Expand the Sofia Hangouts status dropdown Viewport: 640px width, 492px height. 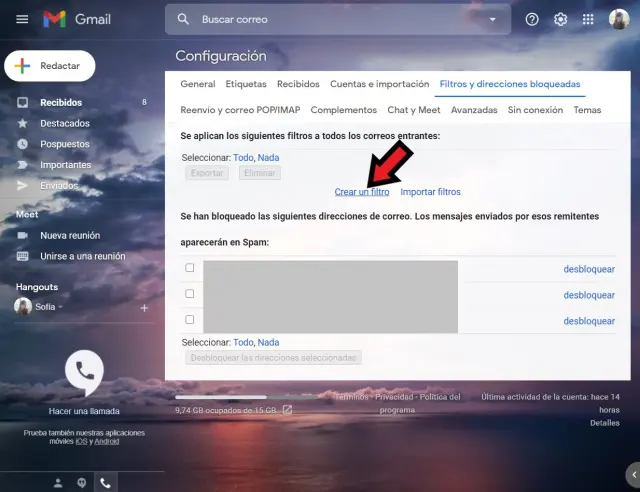coord(60,307)
